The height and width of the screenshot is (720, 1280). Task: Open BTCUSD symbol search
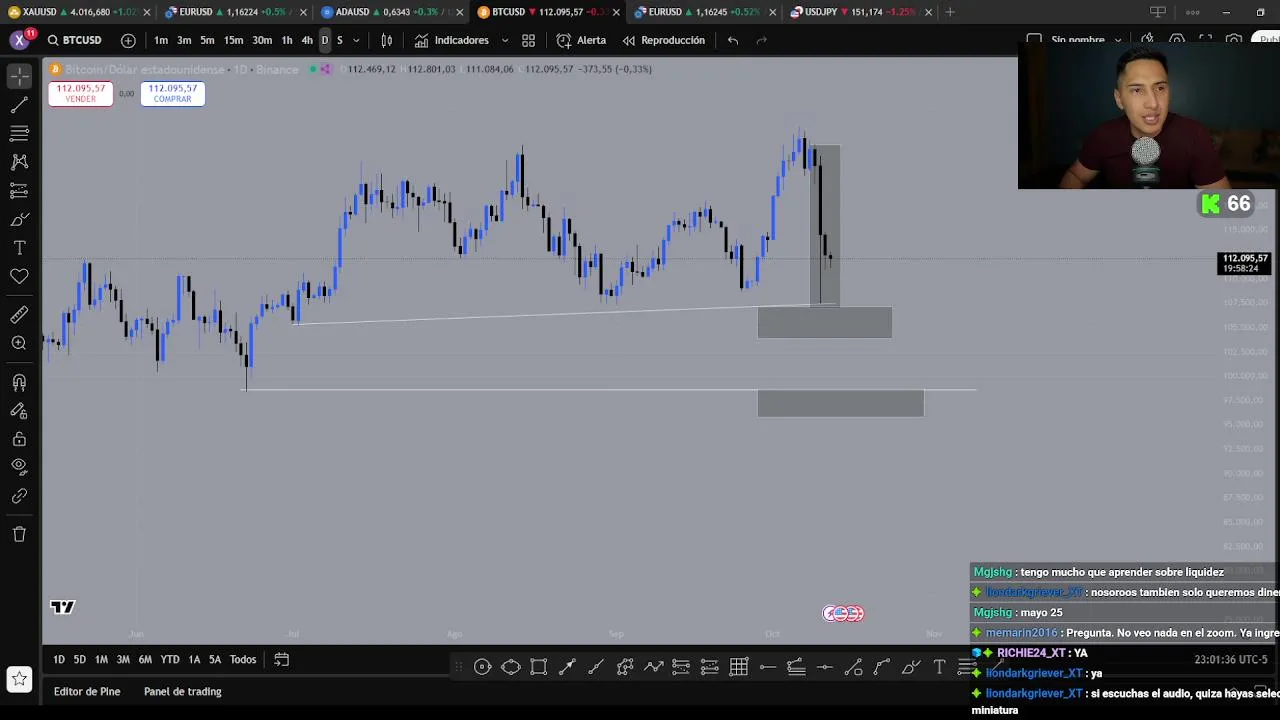click(75, 40)
